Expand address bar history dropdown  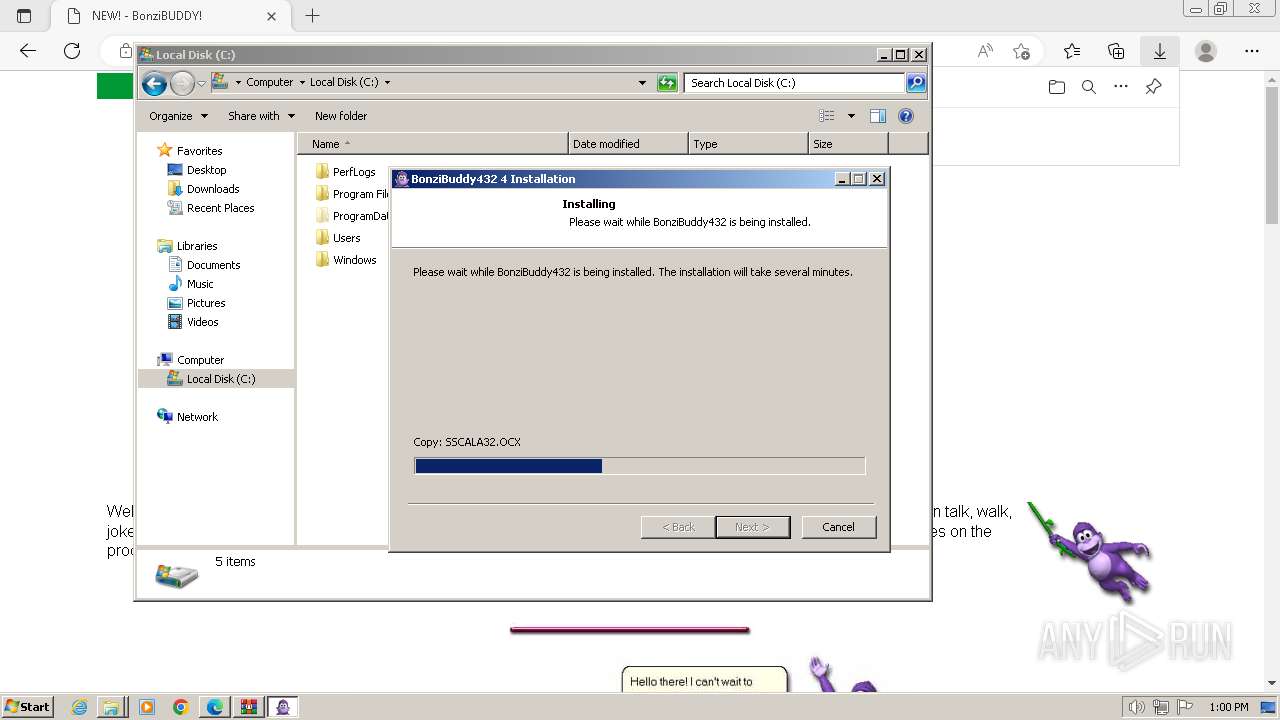[x=642, y=83]
